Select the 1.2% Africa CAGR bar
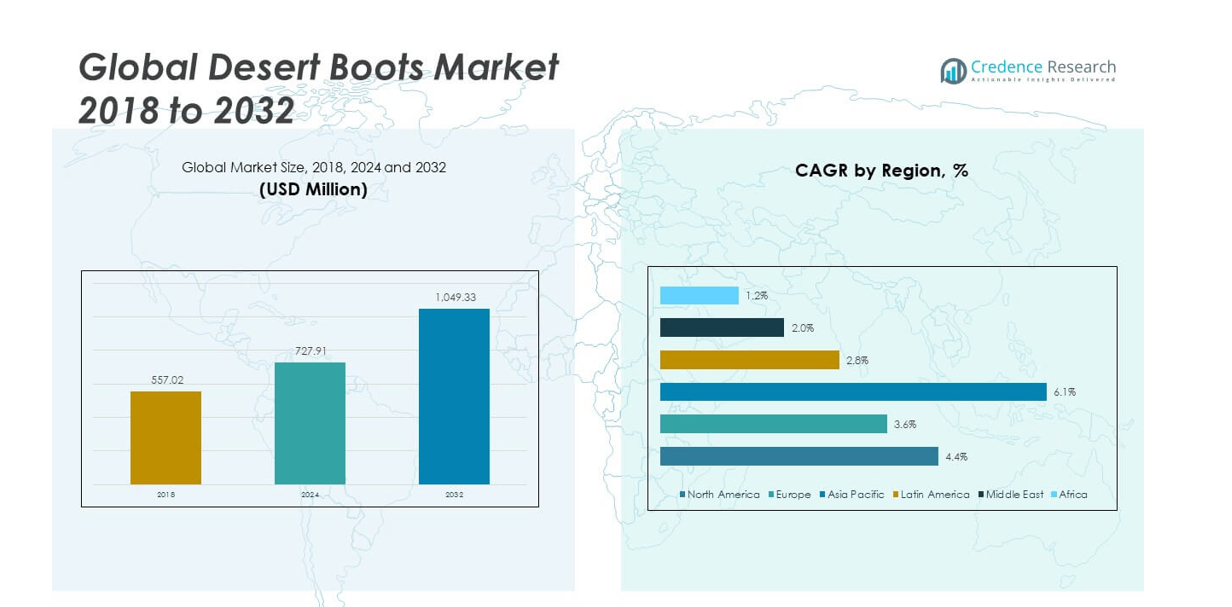The width and height of the screenshot is (1232, 607). pyautogui.click(x=699, y=296)
